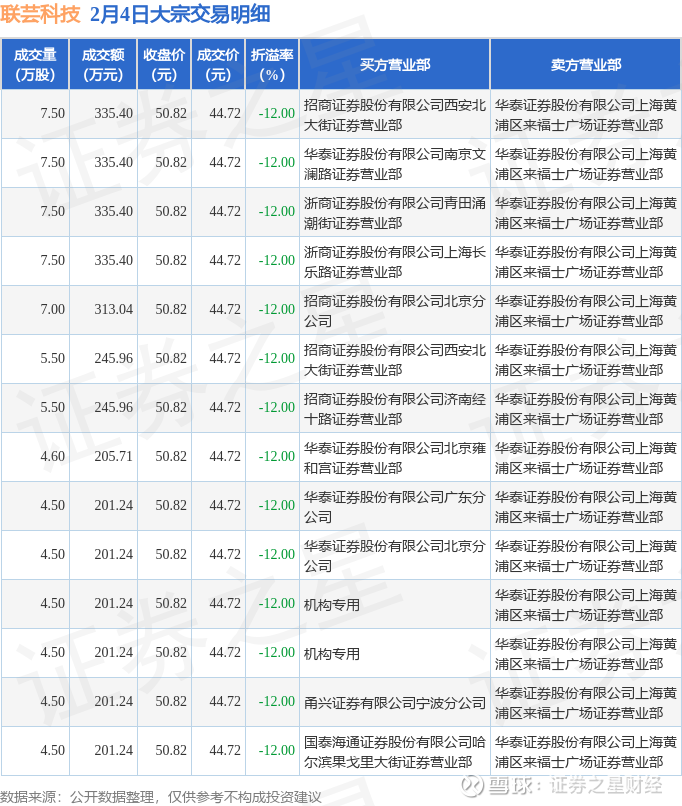This screenshot has height=806, width=682.
Task: Click the 联芸科技 stock name in title
Action: click(x=41, y=14)
